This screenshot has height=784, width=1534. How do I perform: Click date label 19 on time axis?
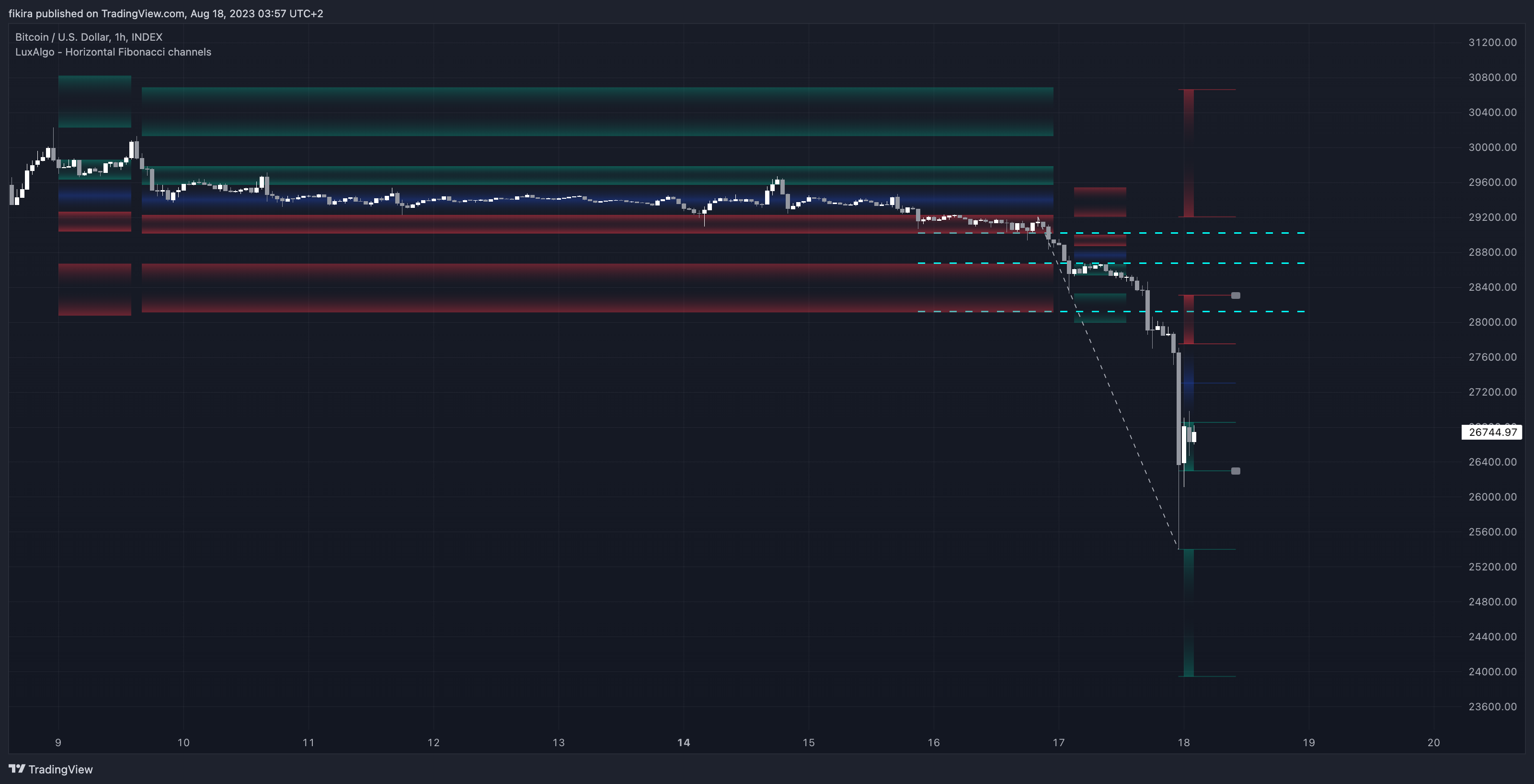pos(1309,742)
